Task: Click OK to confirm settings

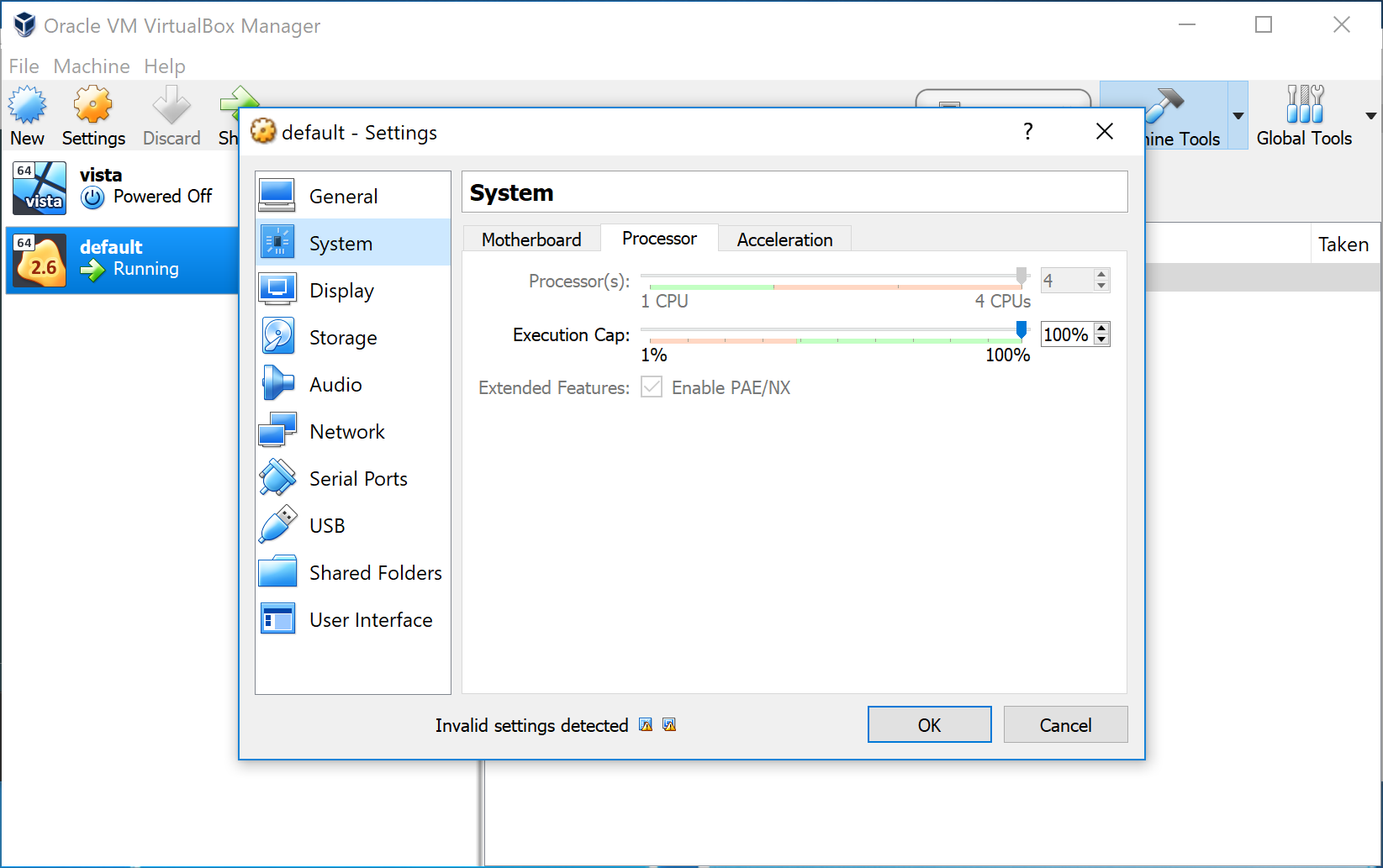Action: tap(929, 724)
